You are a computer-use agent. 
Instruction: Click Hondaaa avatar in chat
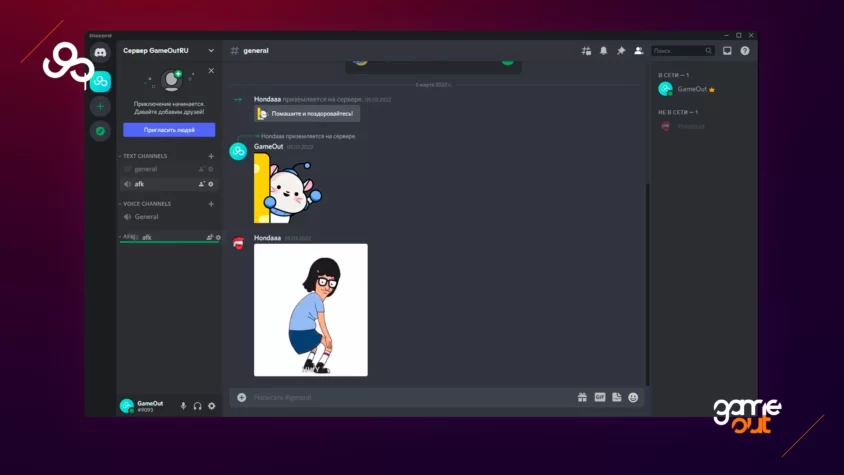tap(238, 243)
